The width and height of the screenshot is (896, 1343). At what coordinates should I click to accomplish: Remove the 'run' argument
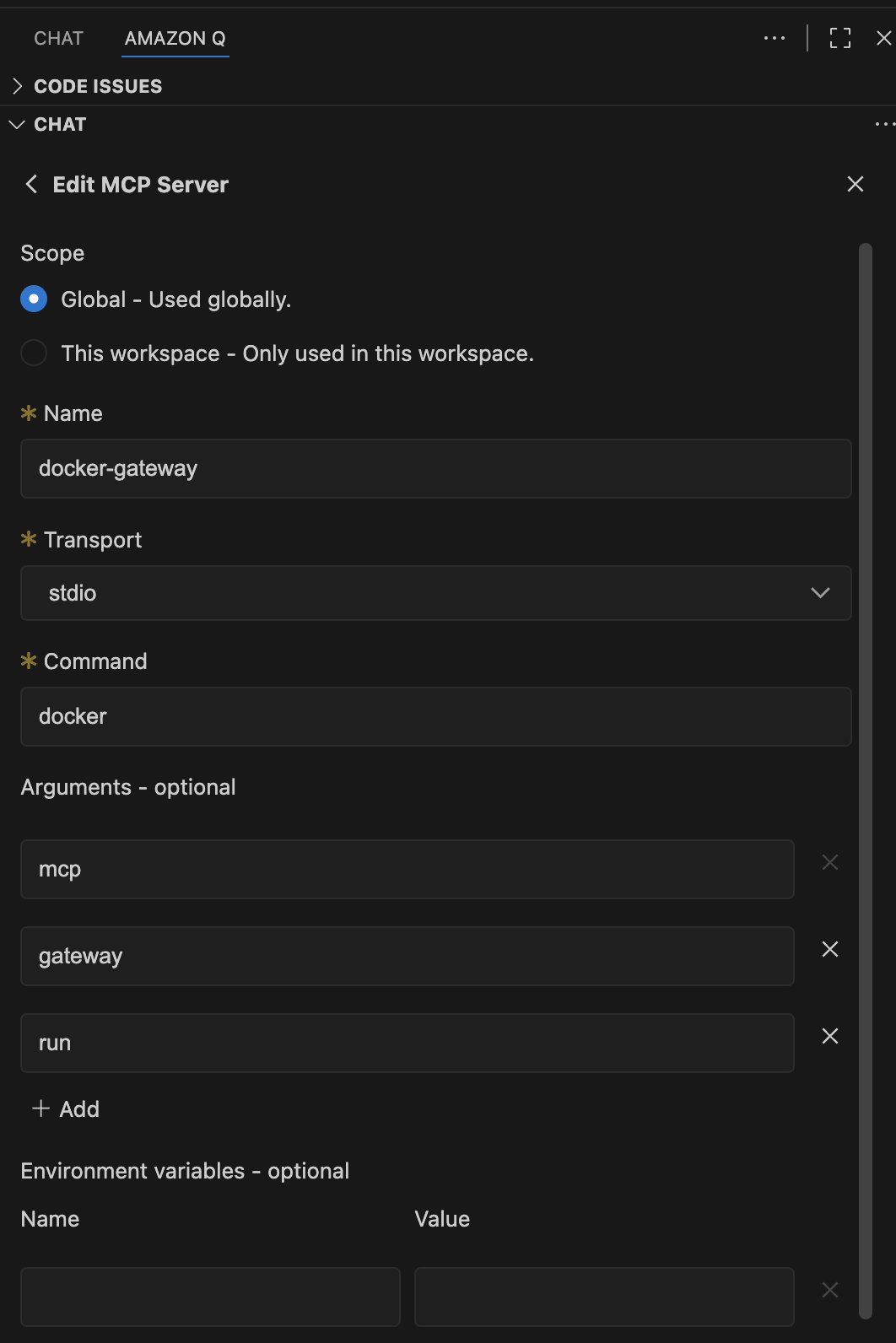[x=830, y=1036]
